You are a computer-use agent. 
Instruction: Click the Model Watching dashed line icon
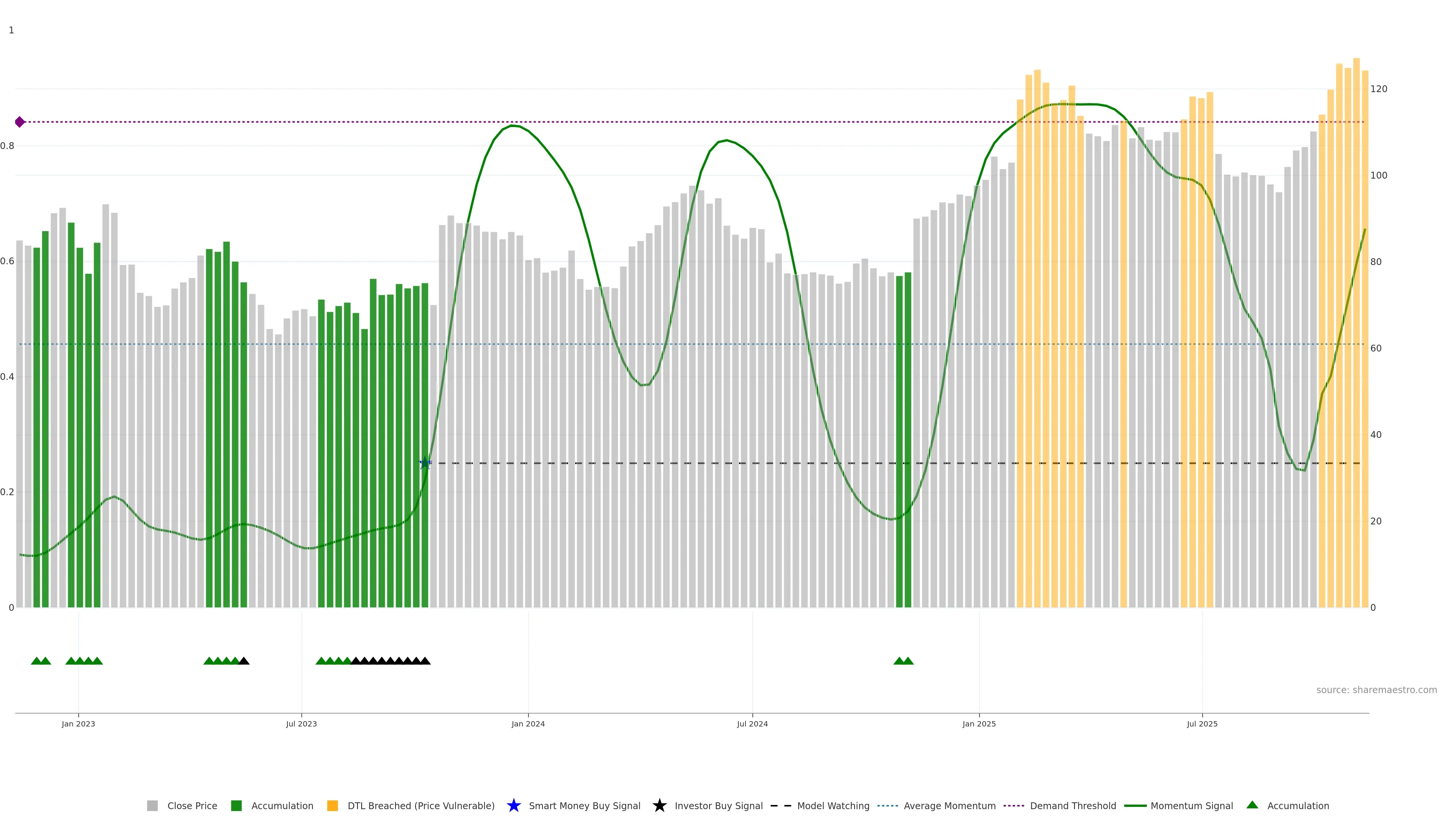click(781, 805)
